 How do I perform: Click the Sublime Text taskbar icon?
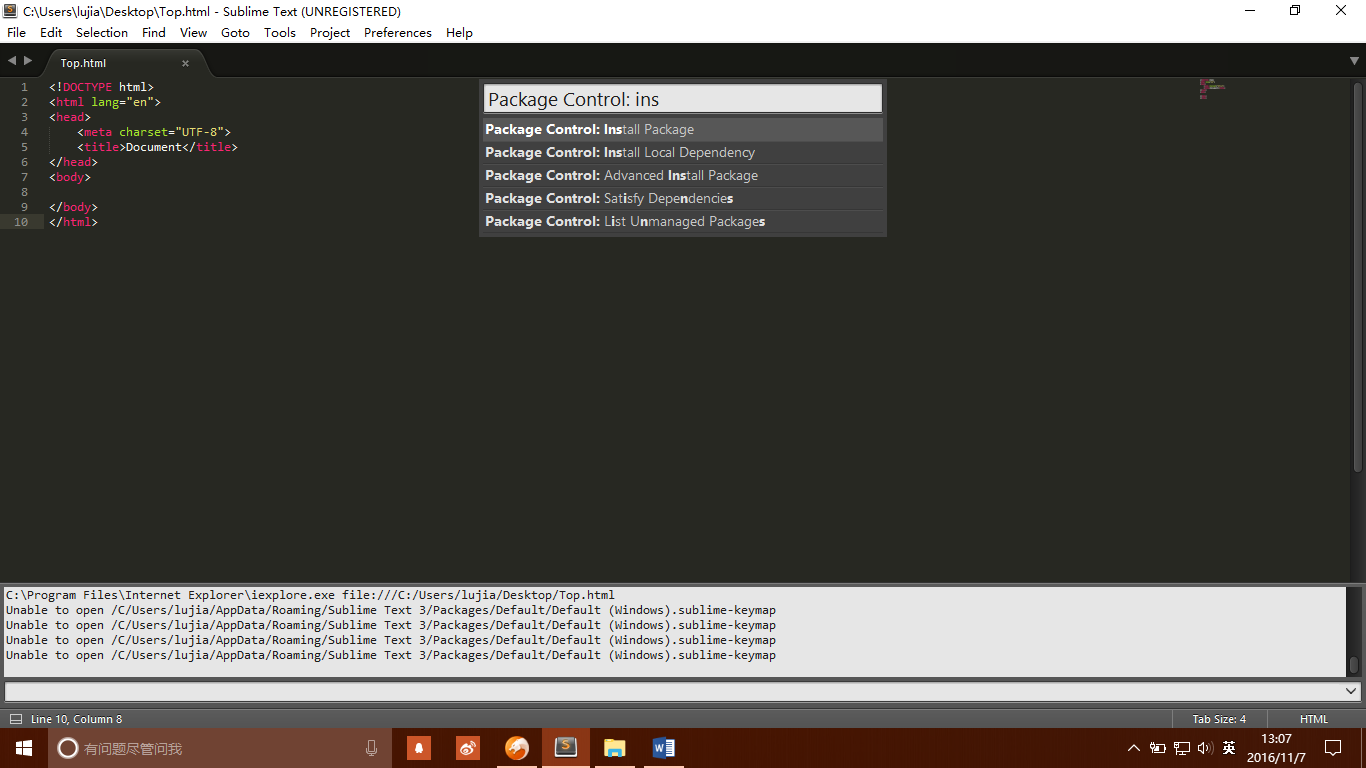566,748
